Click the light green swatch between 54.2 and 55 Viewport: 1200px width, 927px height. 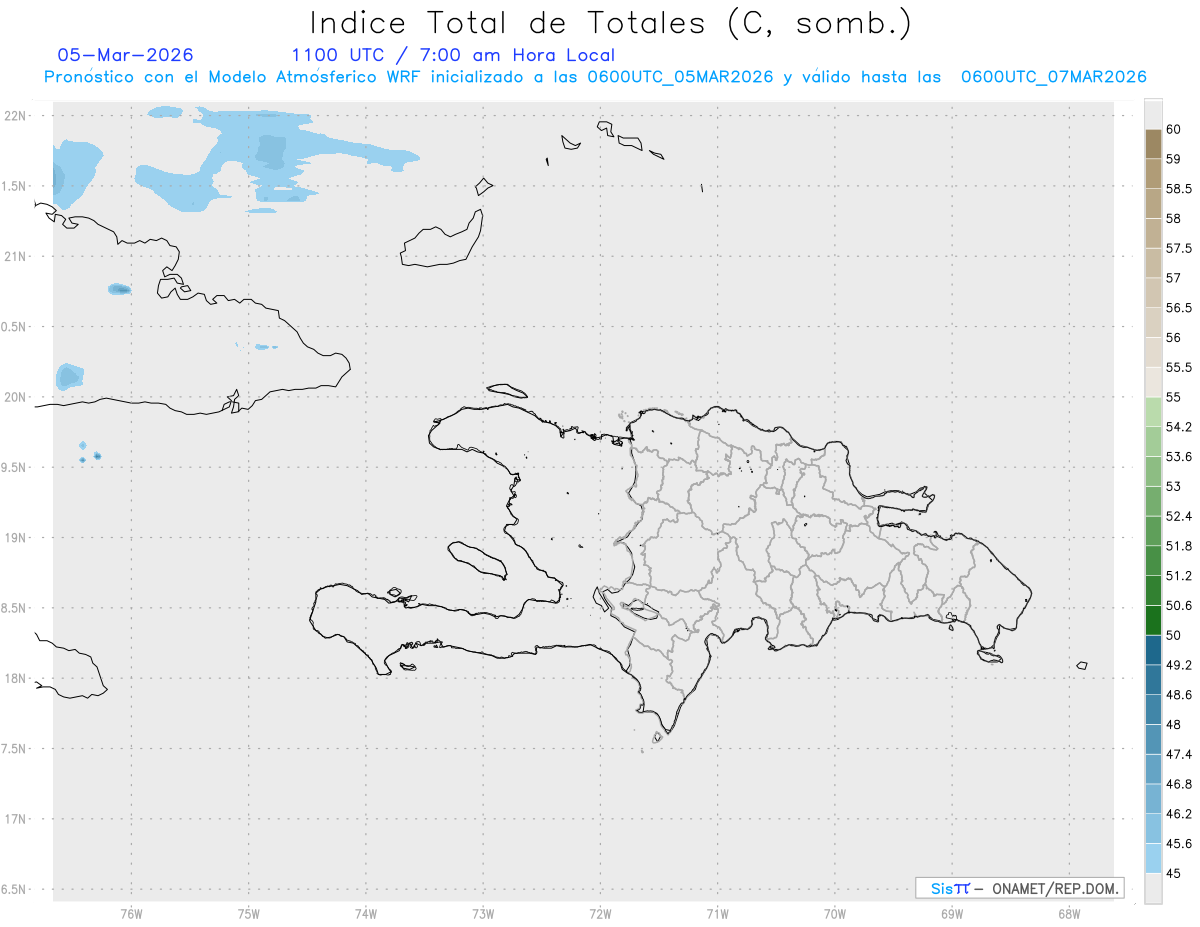[1153, 412]
